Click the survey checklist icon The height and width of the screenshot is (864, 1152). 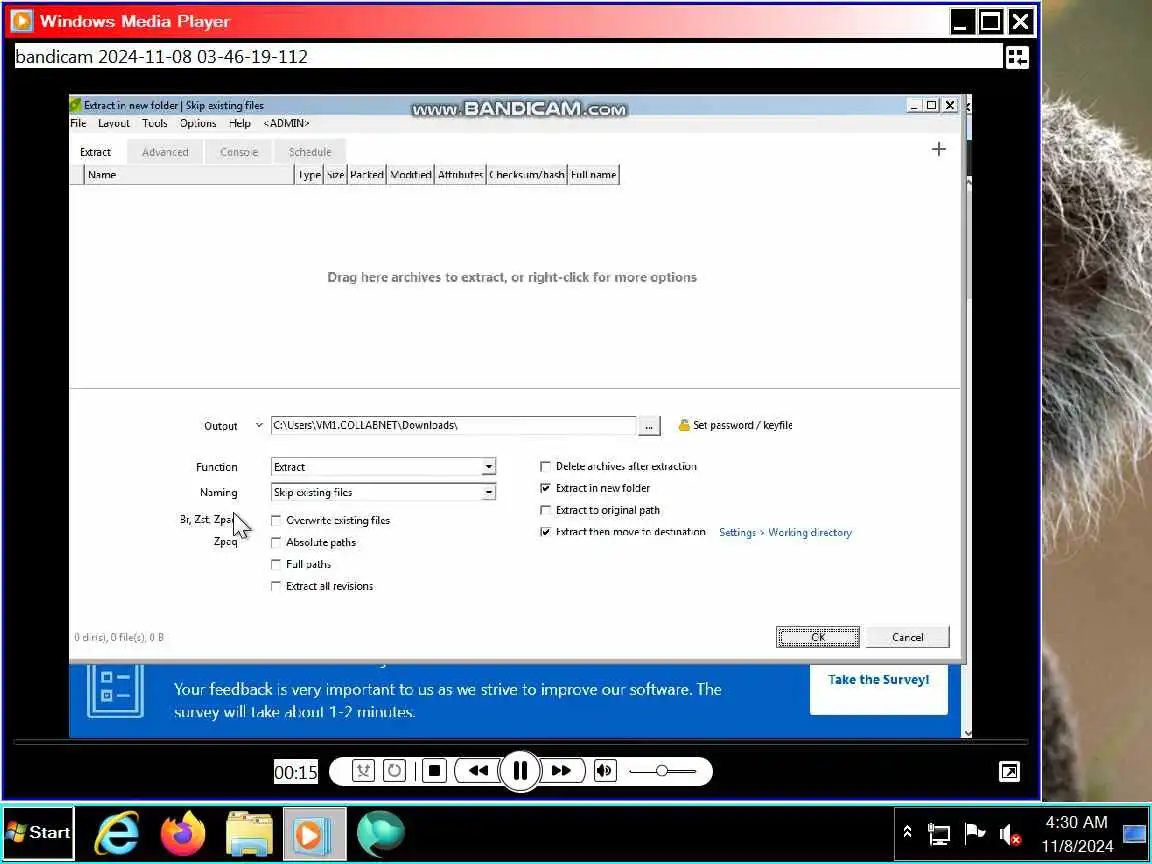coord(115,691)
